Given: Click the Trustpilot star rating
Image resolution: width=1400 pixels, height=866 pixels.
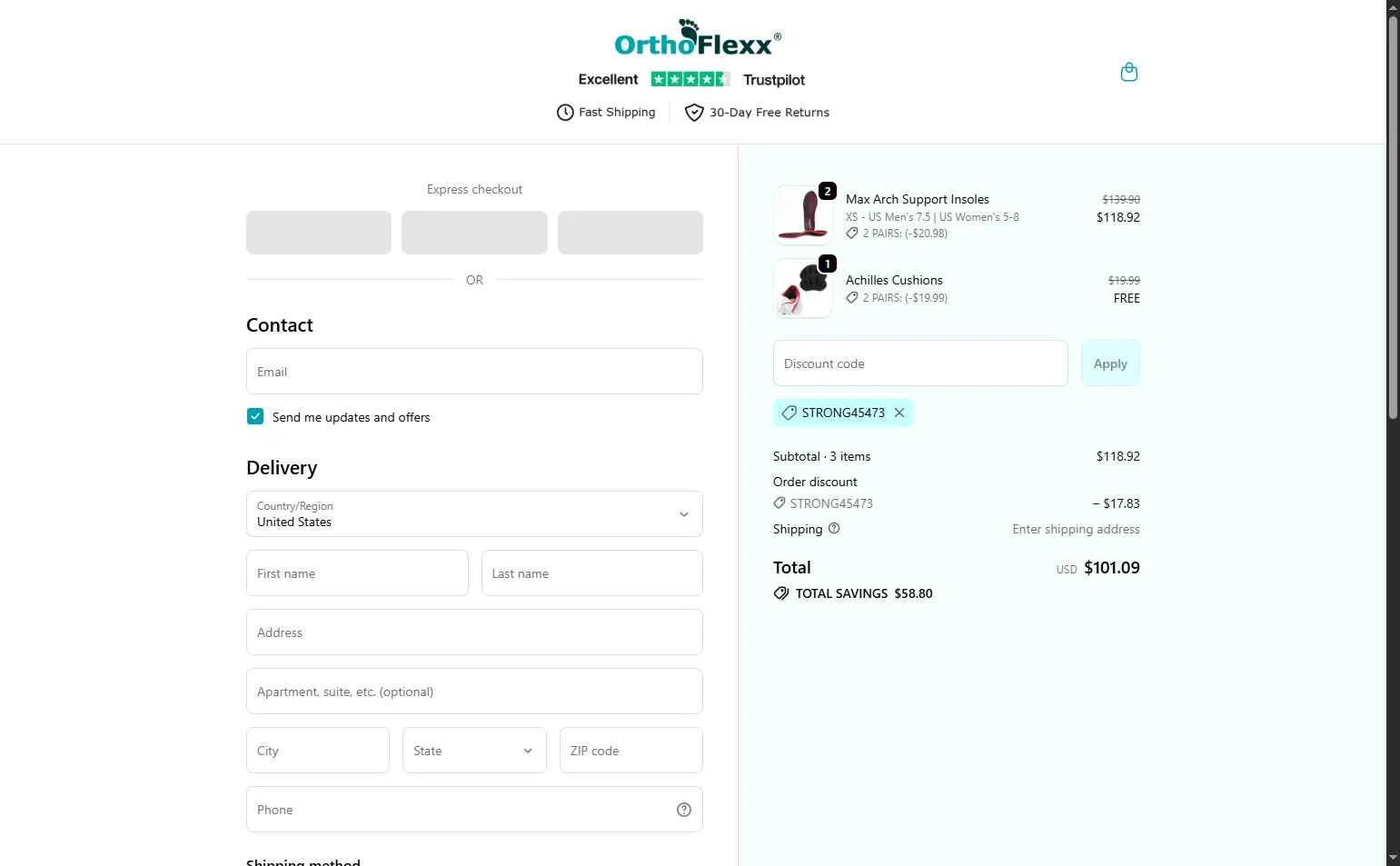Looking at the screenshot, I should pyautogui.click(x=690, y=79).
